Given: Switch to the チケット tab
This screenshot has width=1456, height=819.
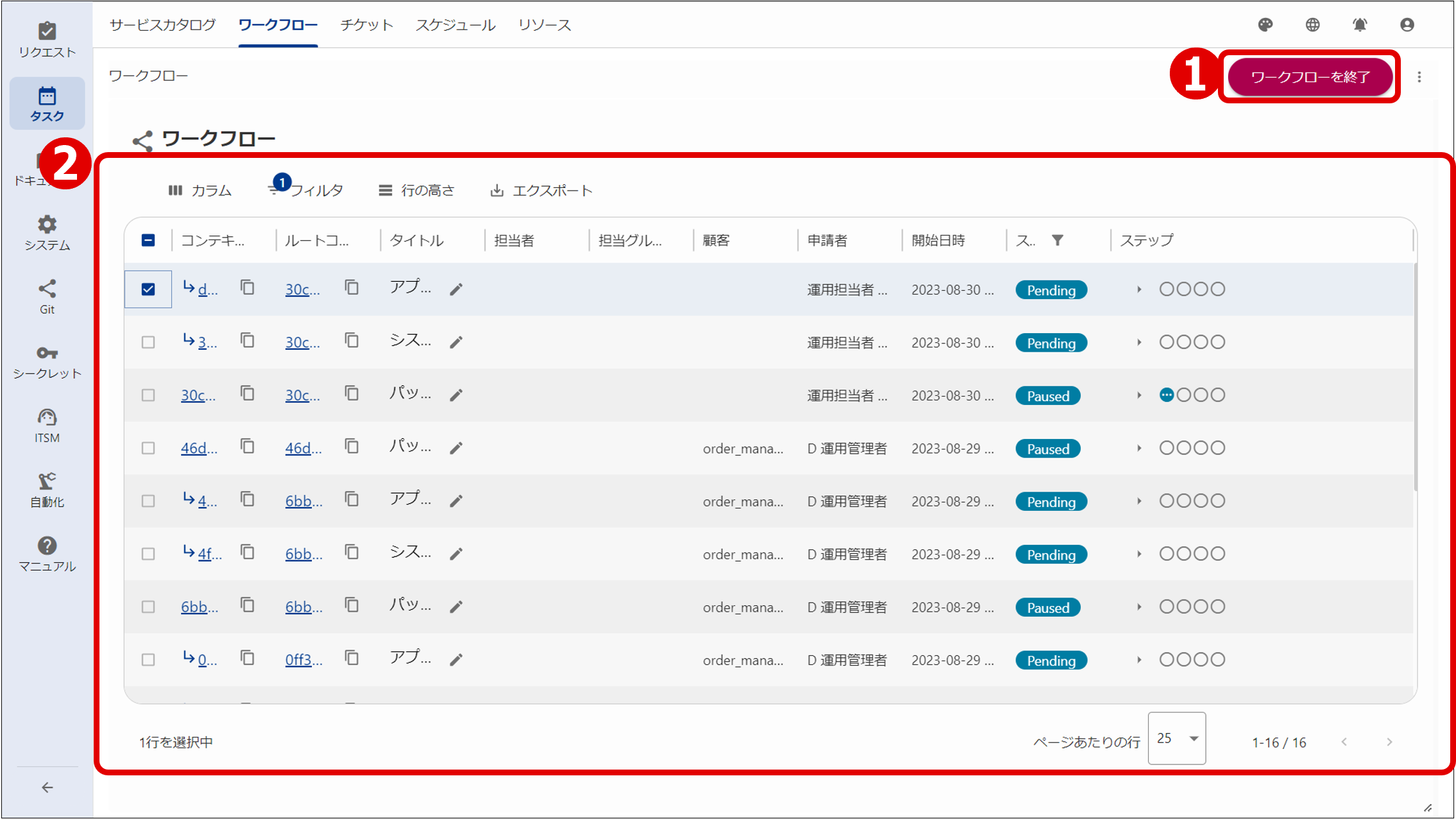Looking at the screenshot, I should [x=366, y=25].
